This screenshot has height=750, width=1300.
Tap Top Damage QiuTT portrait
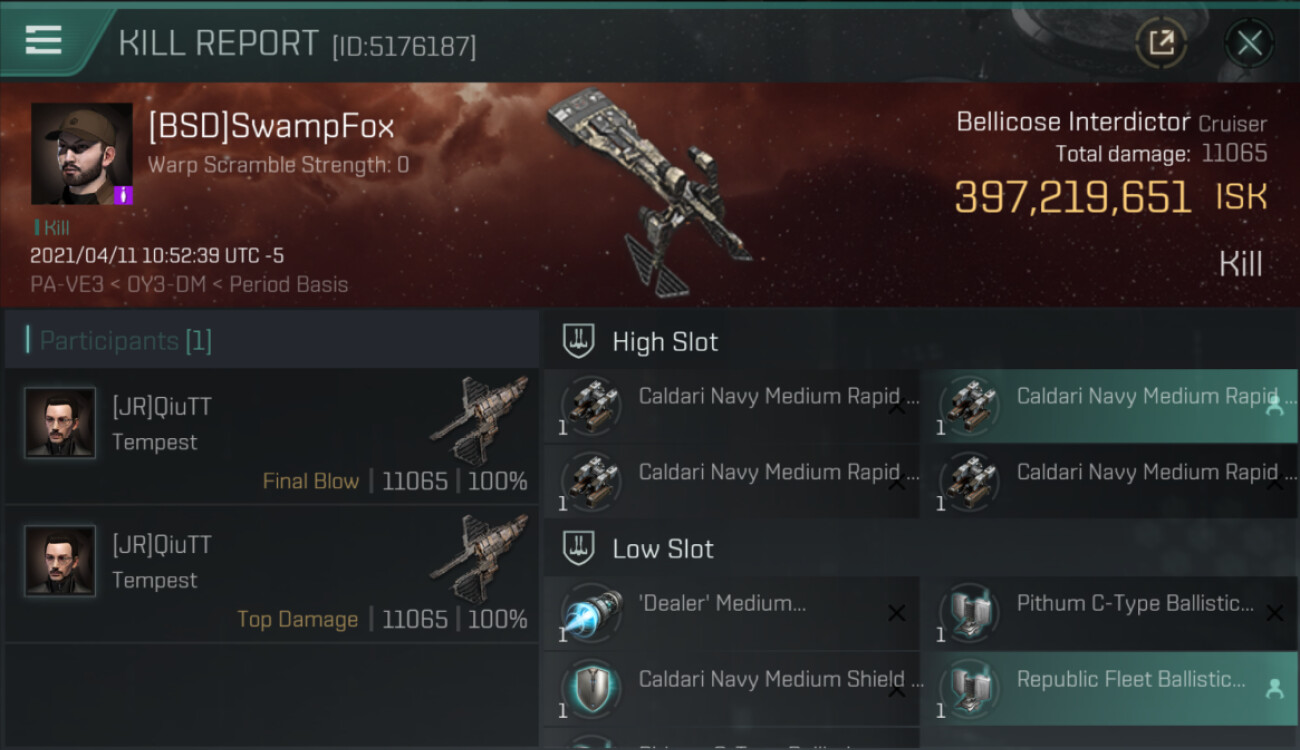[x=60, y=561]
